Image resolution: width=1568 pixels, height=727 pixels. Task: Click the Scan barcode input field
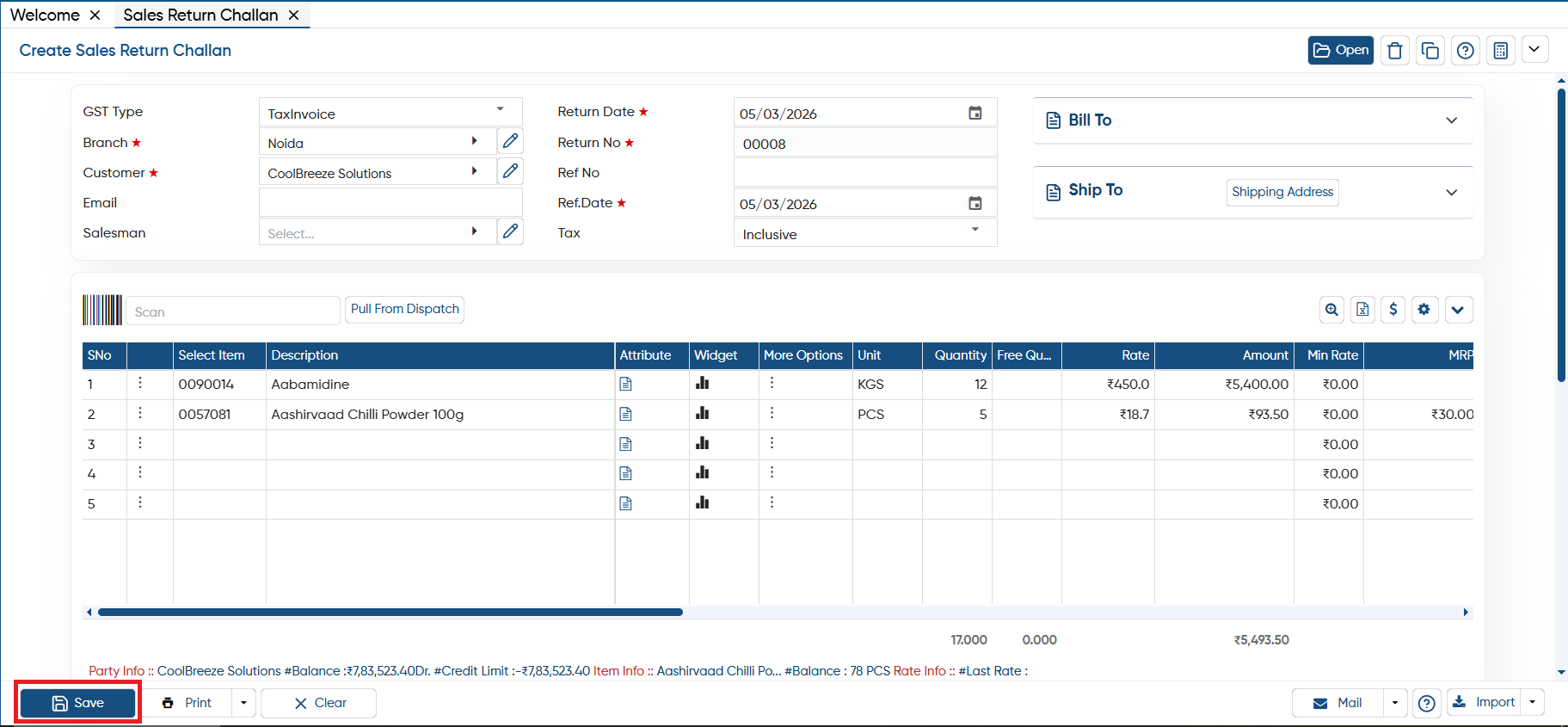coord(233,311)
